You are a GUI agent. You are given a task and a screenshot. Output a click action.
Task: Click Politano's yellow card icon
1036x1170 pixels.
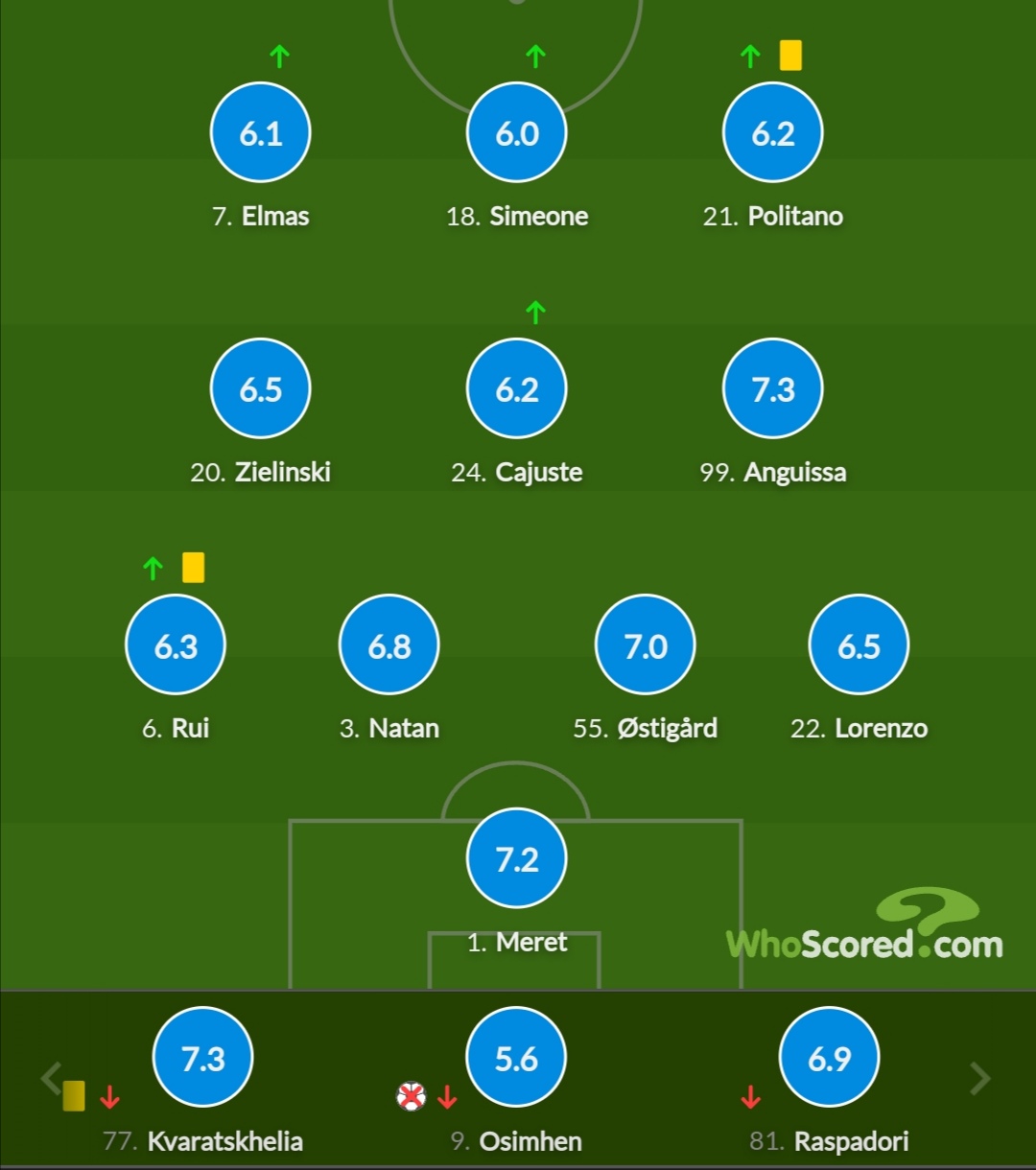pyautogui.click(x=790, y=55)
